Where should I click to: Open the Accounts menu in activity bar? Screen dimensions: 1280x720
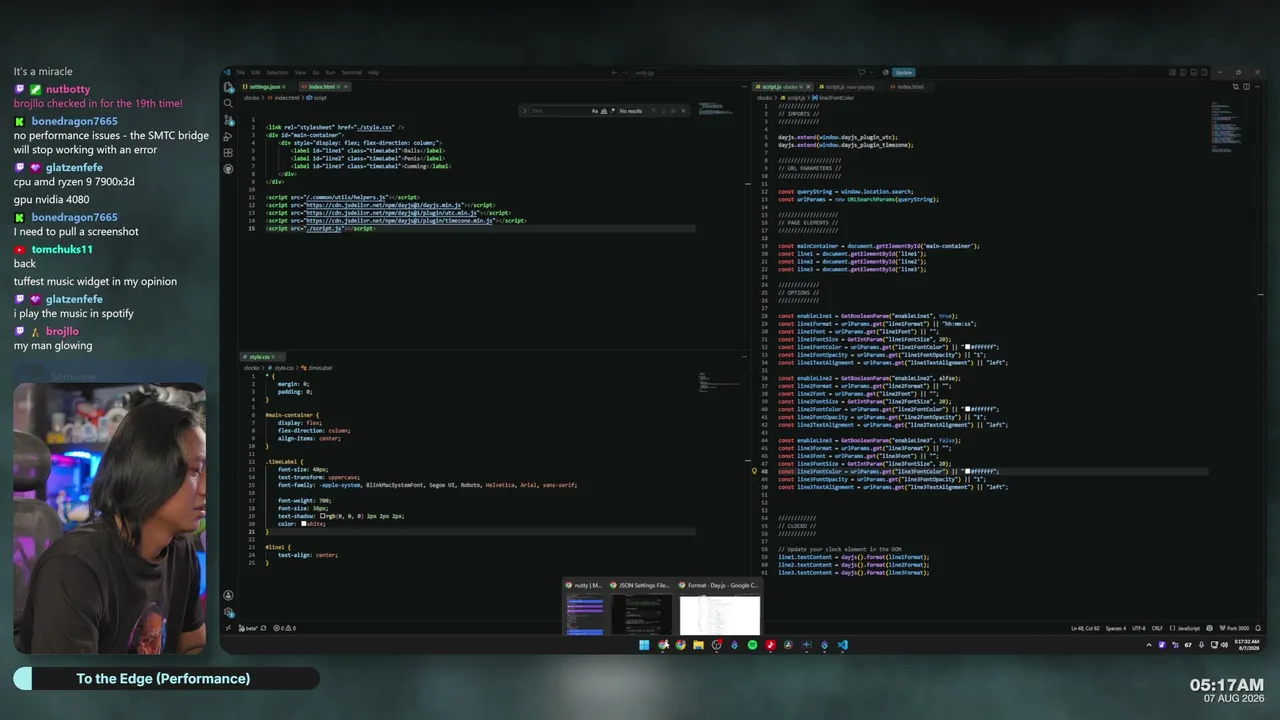click(228, 596)
